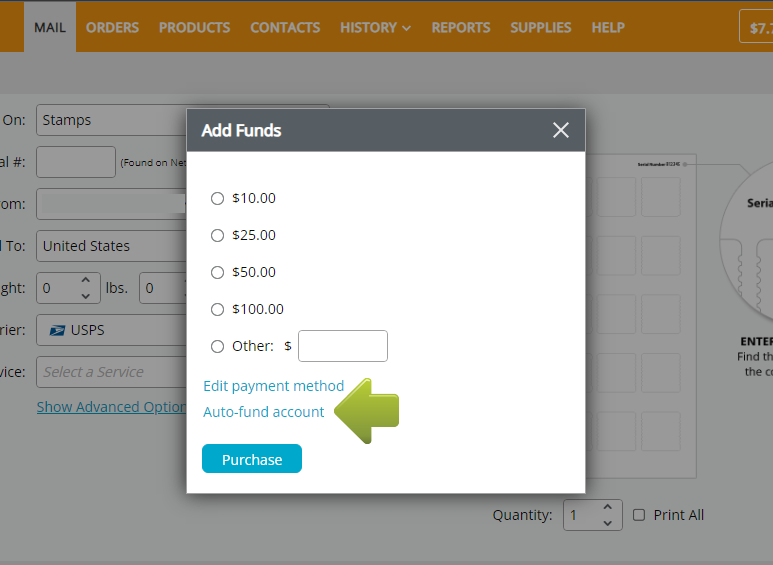The height and width of the screenshot is (565, 773).
Task: Open the Mail From address dropdown
Action: 111,204
